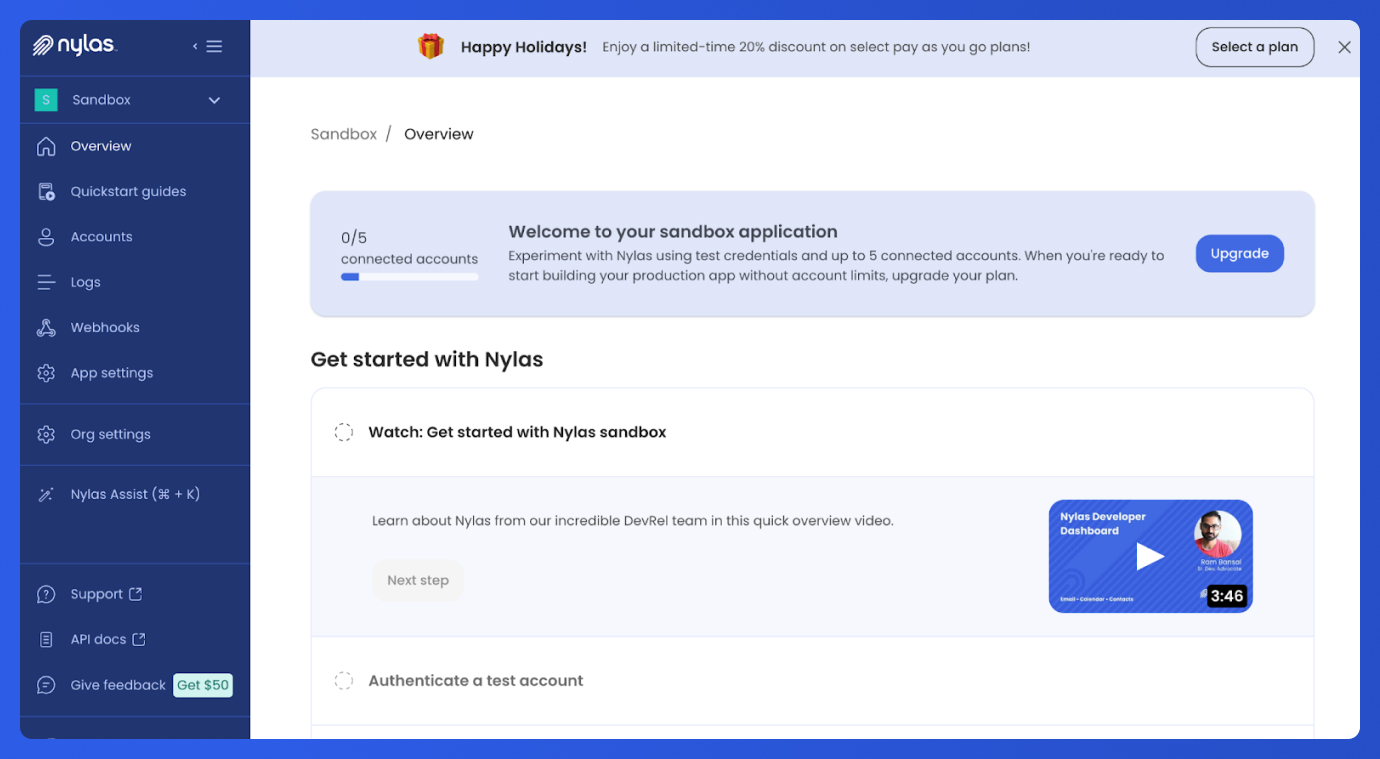Click the Welcome to your sandbox application heading
The width and height of the screenshot is (1380, 759).
pyautogui.click(x=673, y=232)
